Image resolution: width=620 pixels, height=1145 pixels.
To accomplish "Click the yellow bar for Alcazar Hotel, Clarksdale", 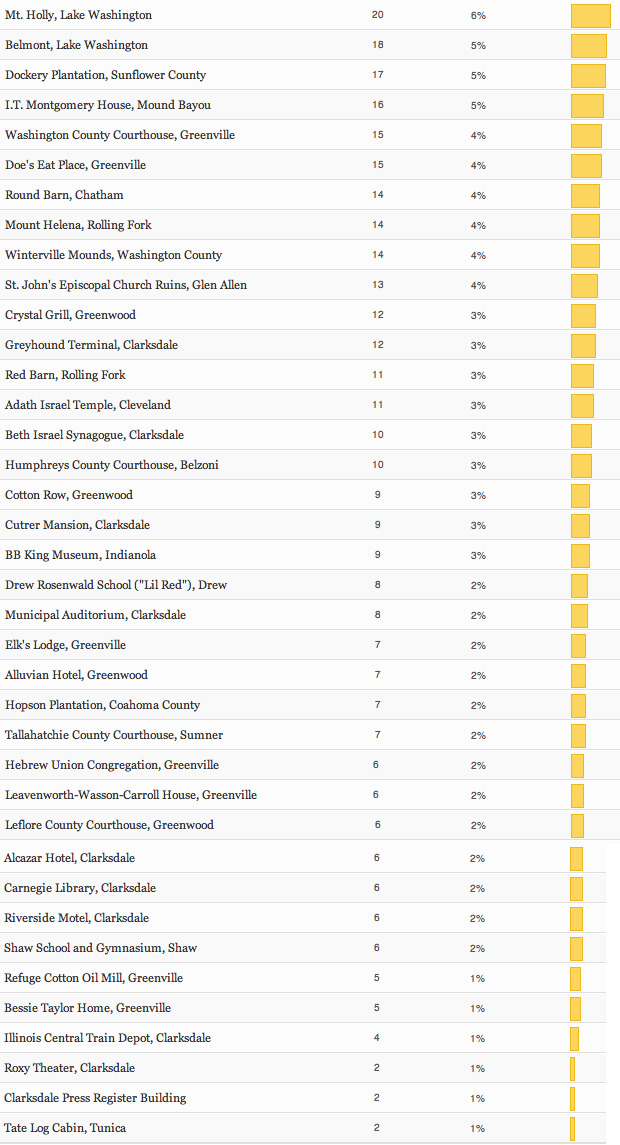I will pos(576,859).
